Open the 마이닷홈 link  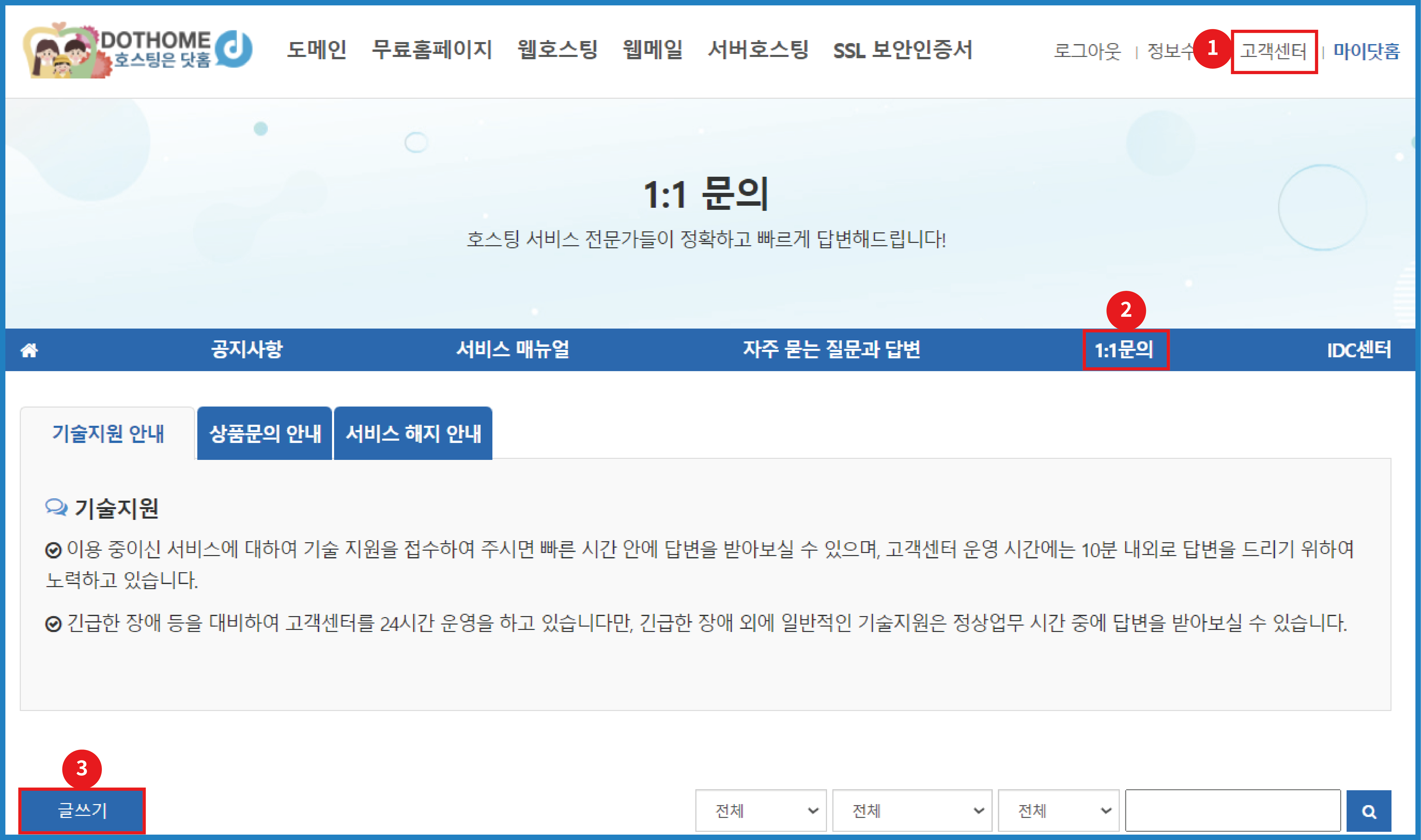click(x=1366, y=52)
